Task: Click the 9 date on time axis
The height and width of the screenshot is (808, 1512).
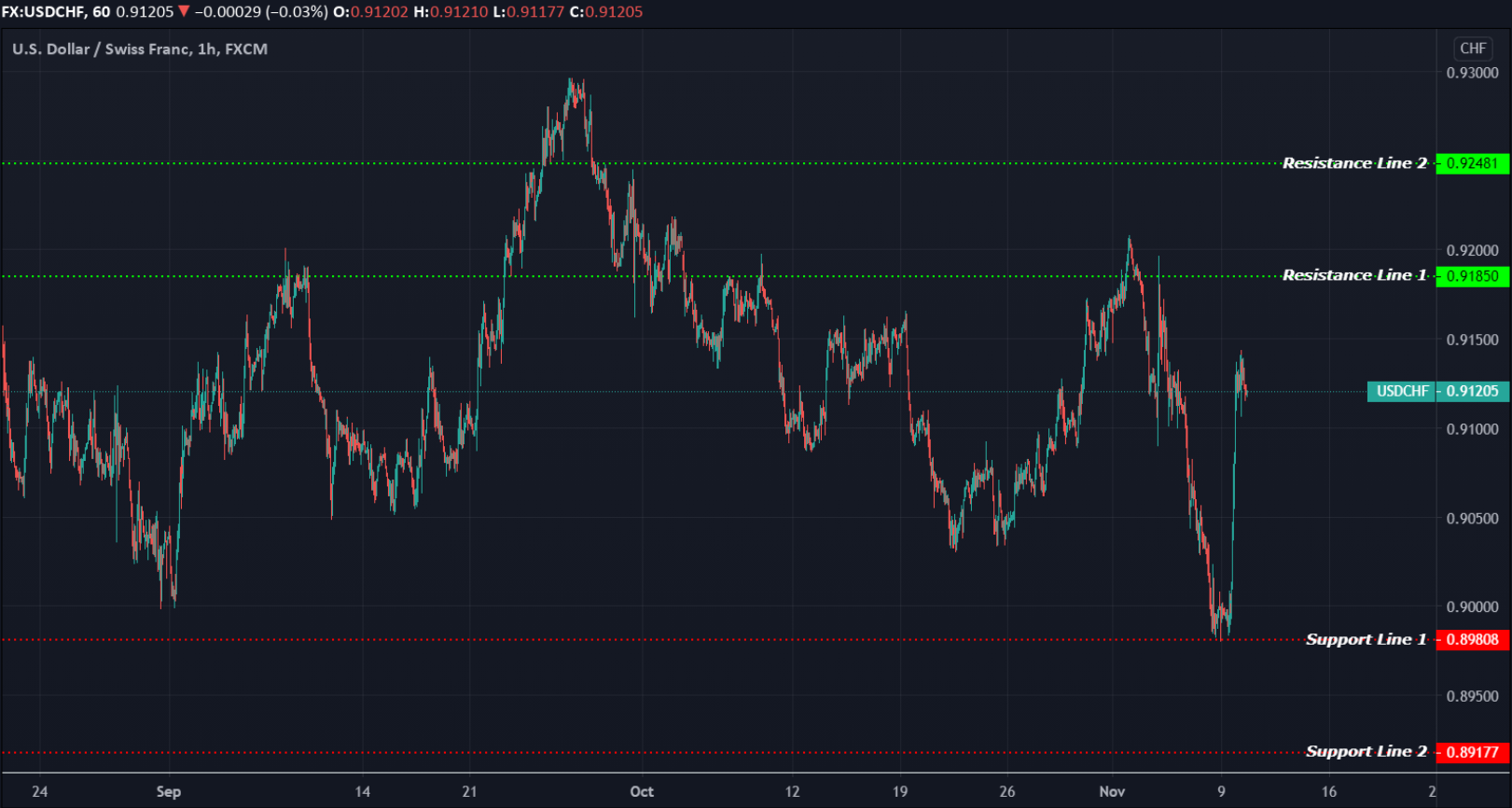Action: 1221,791
